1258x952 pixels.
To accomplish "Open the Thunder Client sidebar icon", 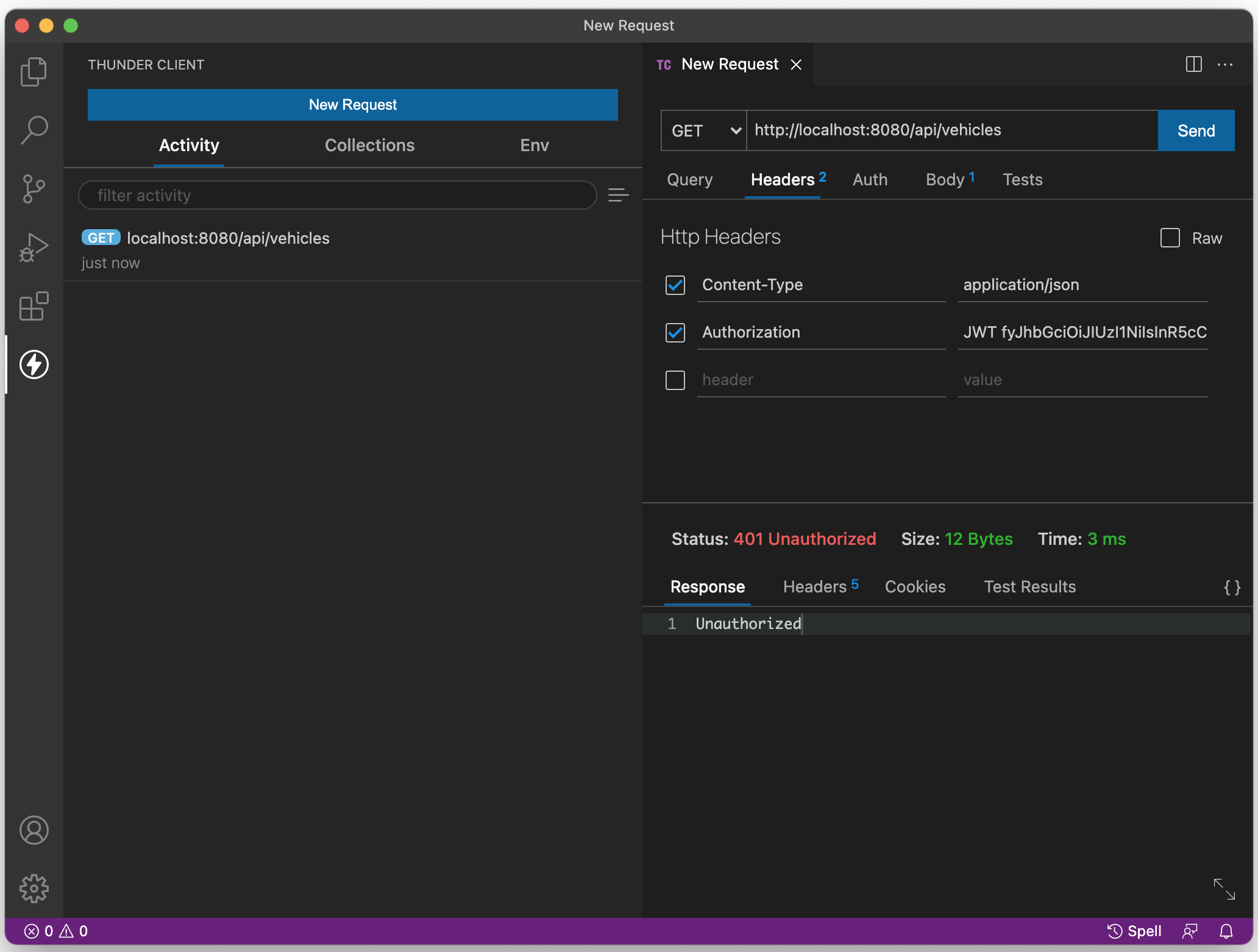I will (34, 364).
